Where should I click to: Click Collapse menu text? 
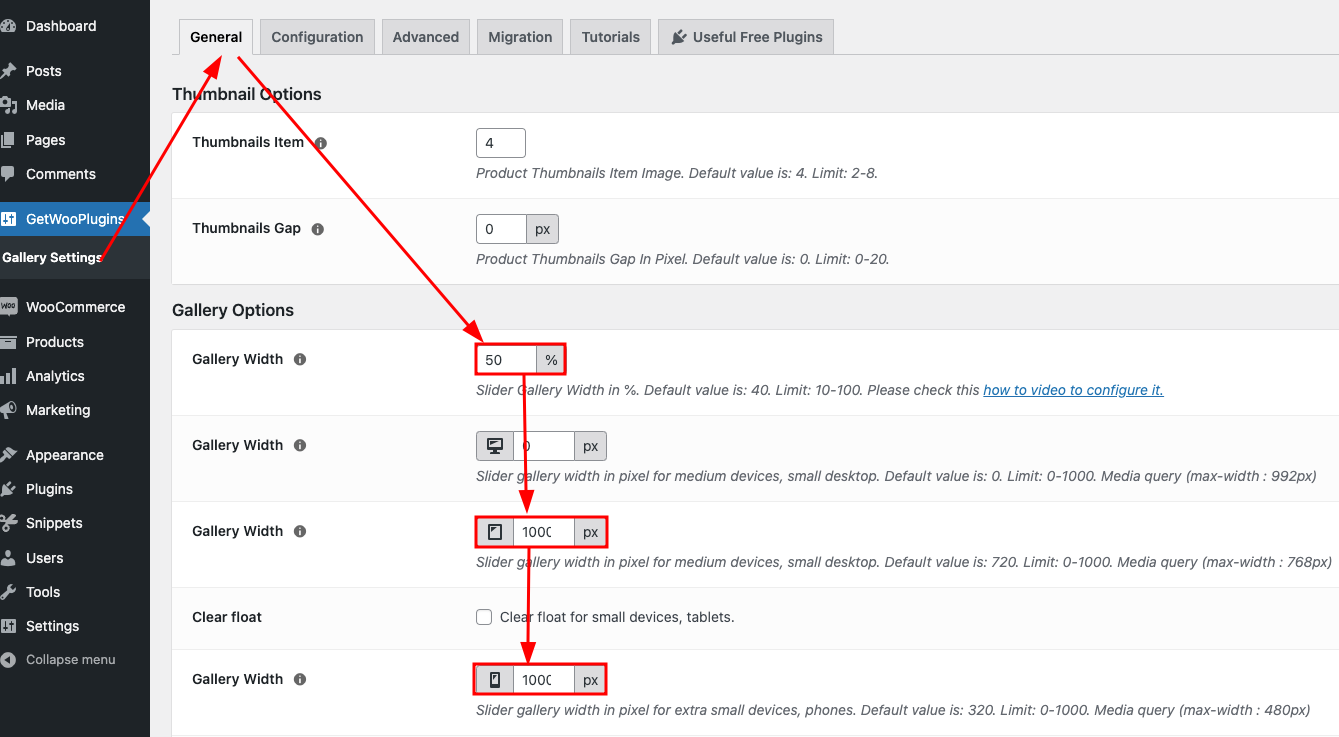pos(71,660)
